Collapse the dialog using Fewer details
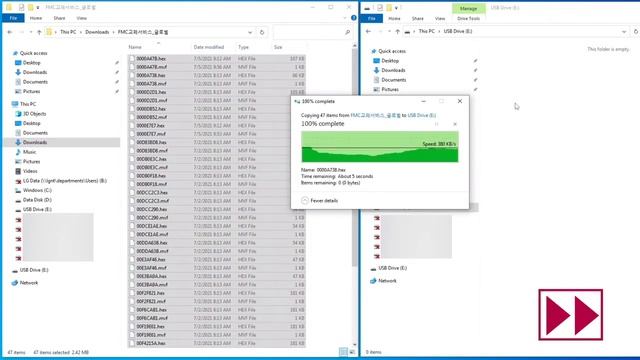The width and height of the screenshot is (640, 360). [320, 200]
